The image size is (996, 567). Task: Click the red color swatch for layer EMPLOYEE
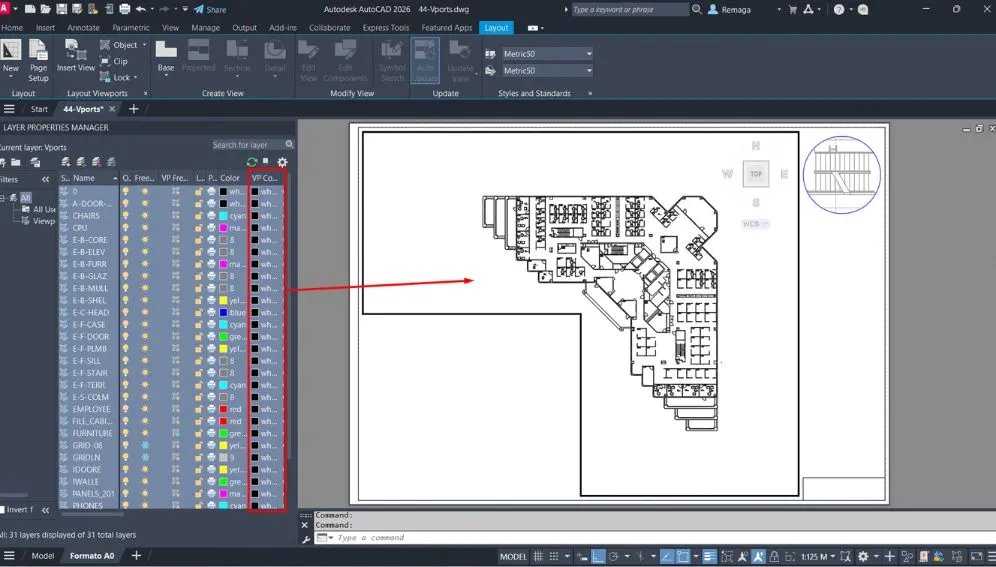click(224, 408)
